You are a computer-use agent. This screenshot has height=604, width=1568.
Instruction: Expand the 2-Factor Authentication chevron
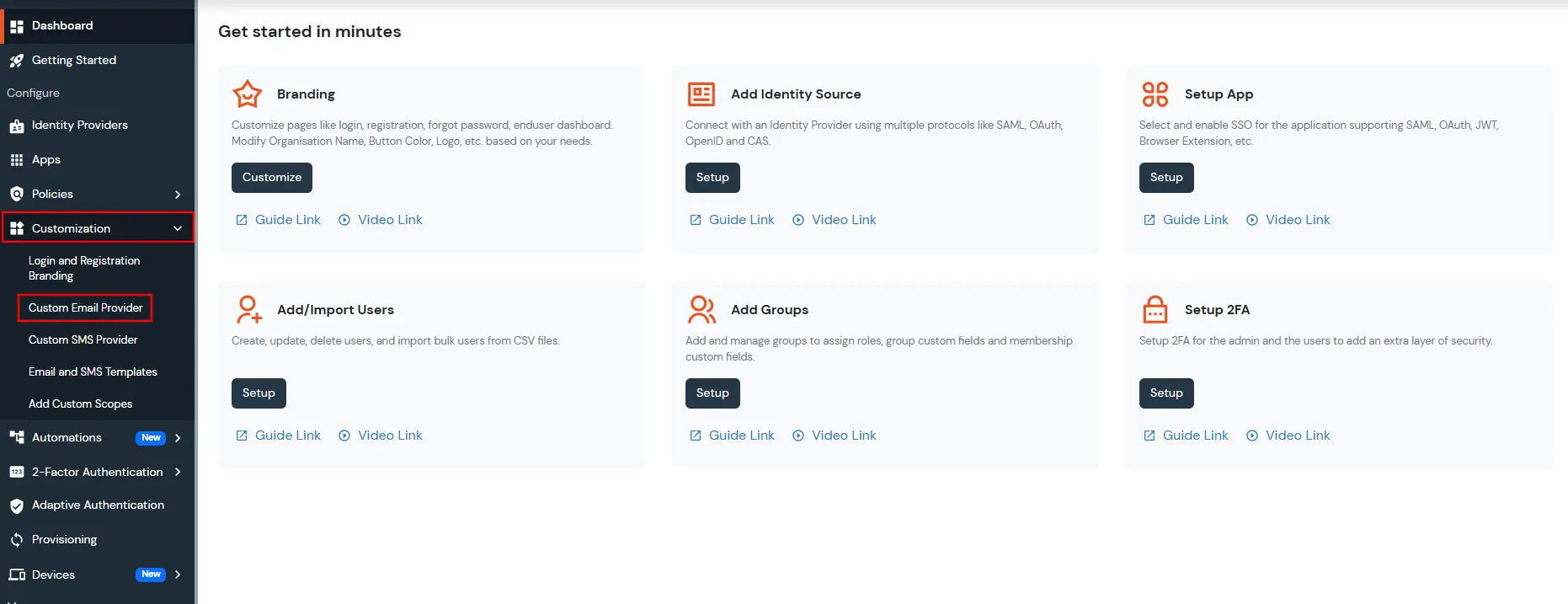178,472
